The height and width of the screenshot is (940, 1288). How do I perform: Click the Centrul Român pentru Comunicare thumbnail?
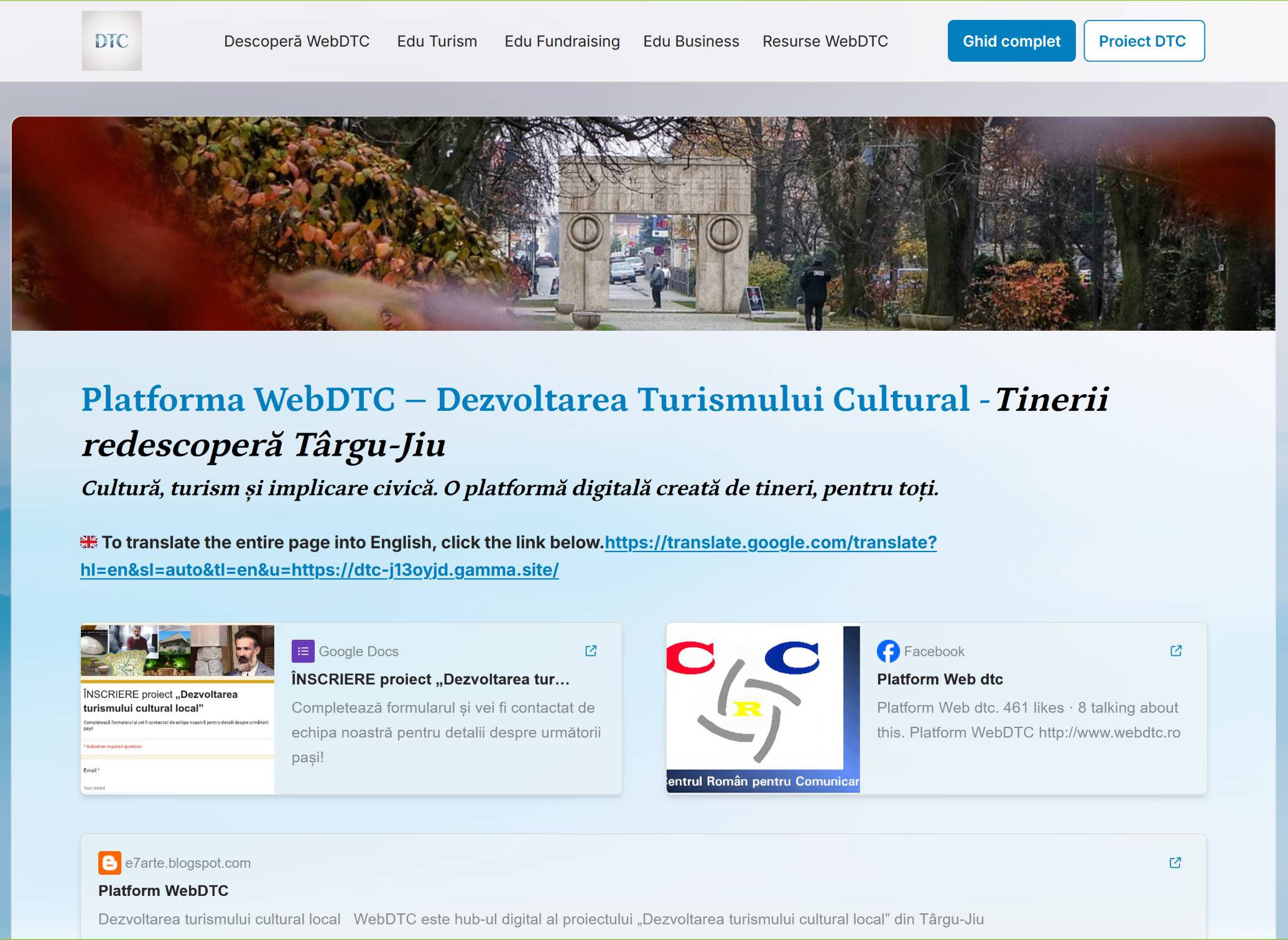coord(762,709)
